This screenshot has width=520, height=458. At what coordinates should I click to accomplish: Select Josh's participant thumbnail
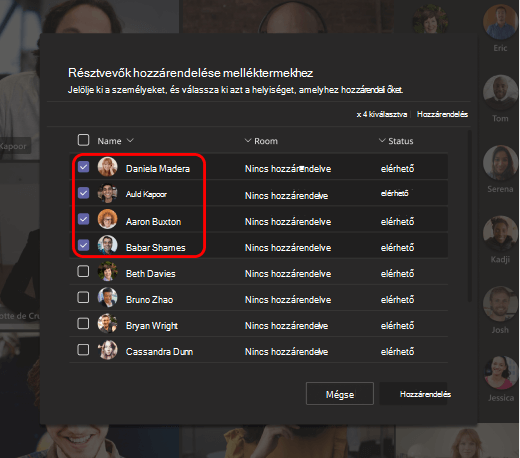point(500,304)
